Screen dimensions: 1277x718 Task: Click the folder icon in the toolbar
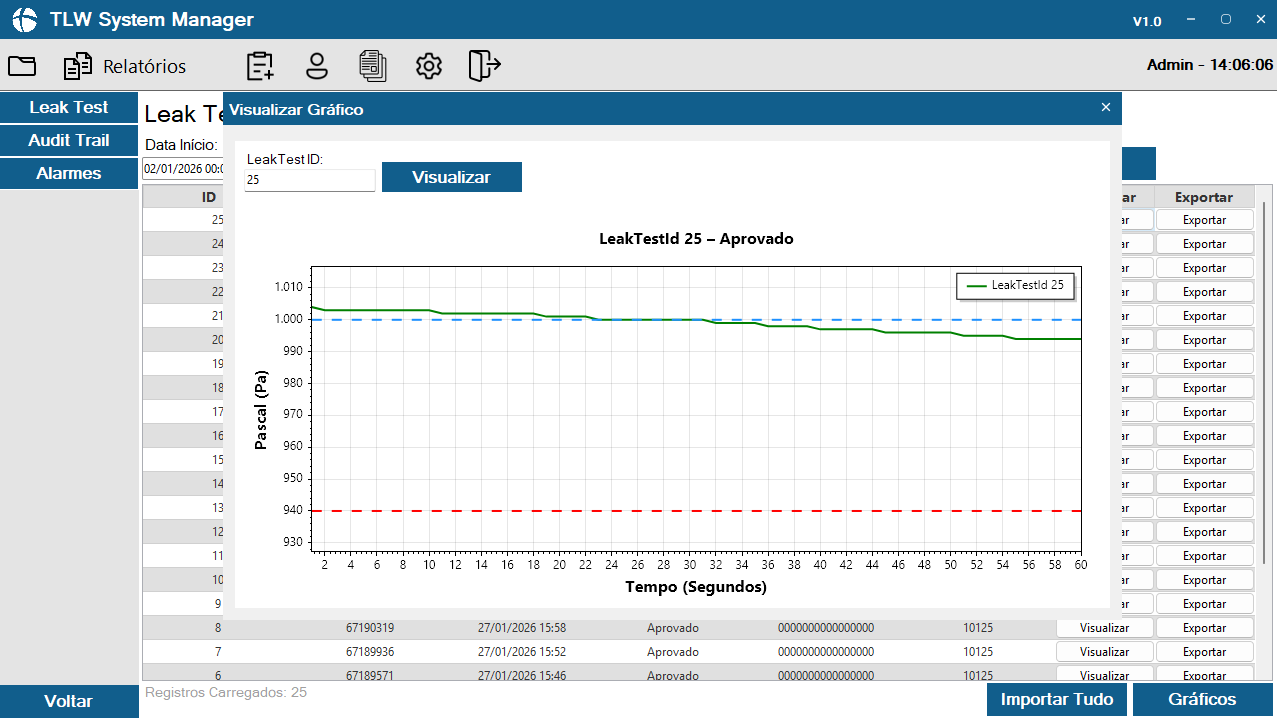[x=22, y=66]
